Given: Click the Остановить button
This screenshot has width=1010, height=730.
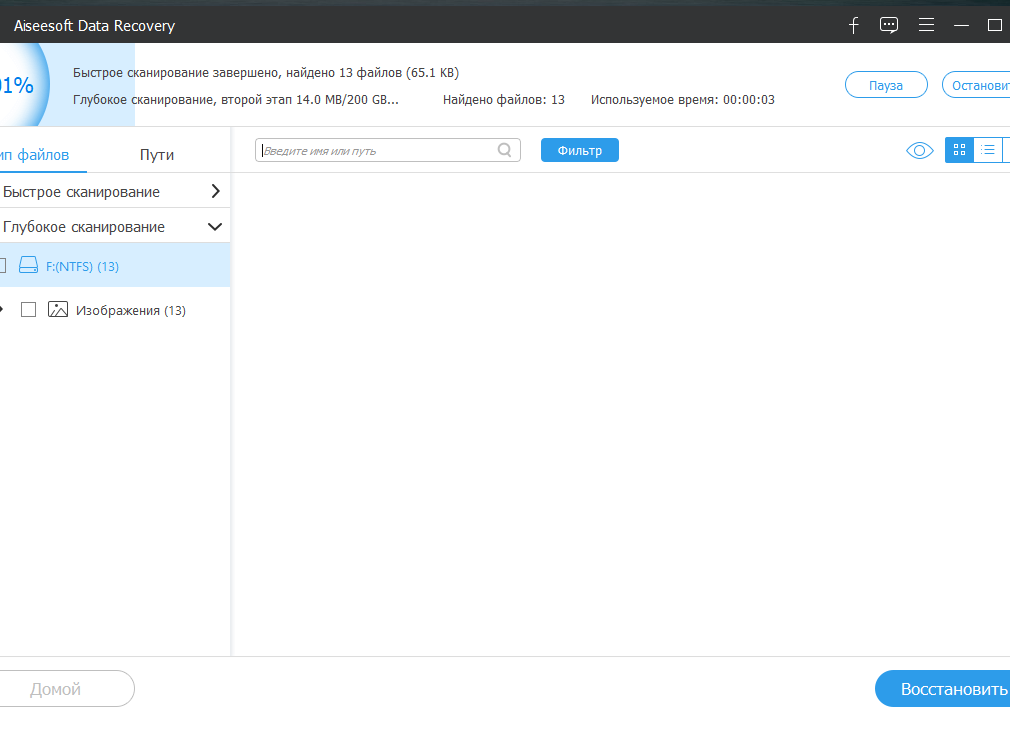Looking at the screenshot, I should [x=976, y=85].
